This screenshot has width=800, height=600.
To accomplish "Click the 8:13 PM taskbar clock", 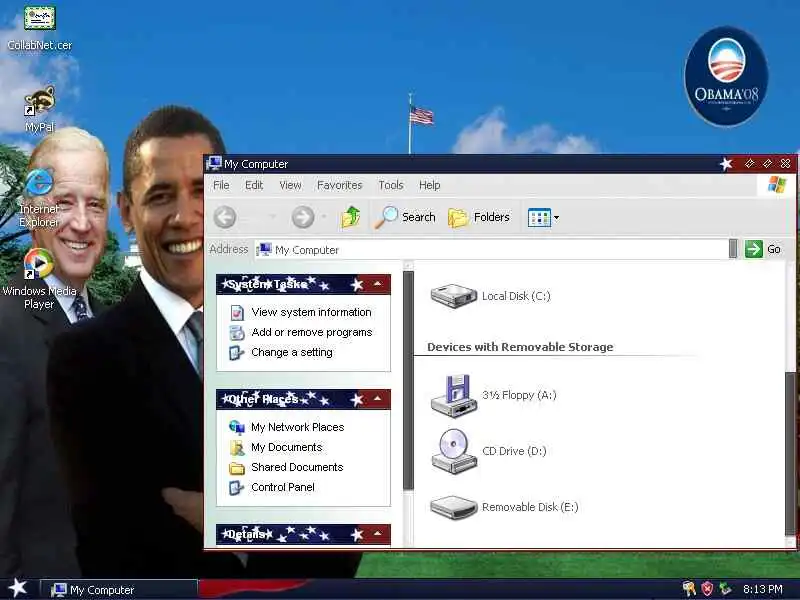I will (762, 589).
